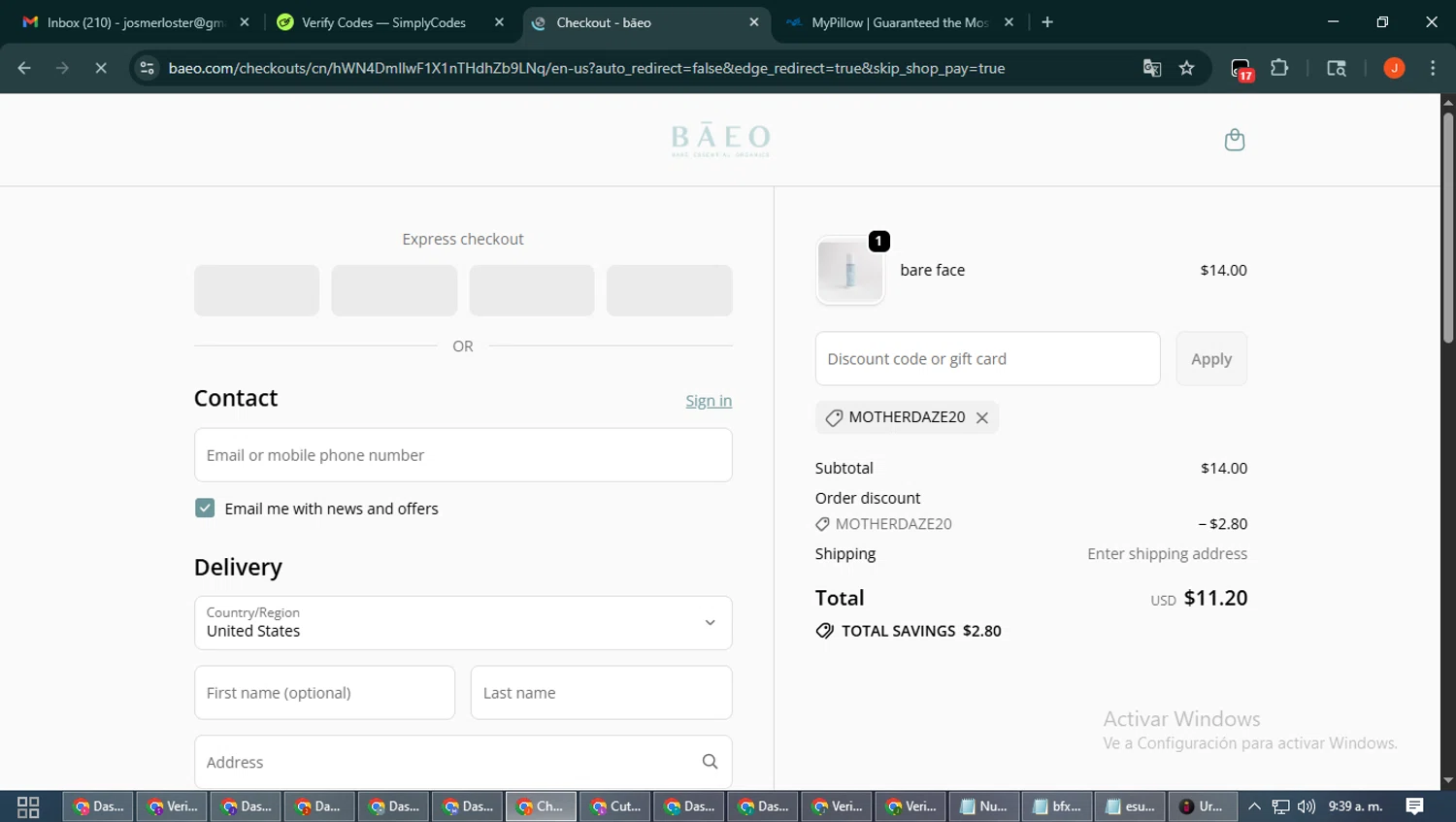The height and width of the screenshot is (822, 1456).
Task: Open Chrome's three-dot menu
Action: 1433,68
